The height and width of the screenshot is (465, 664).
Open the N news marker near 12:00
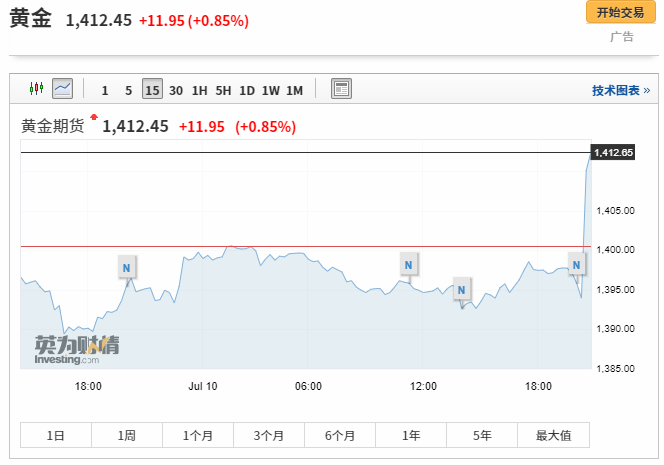[408, 264]
